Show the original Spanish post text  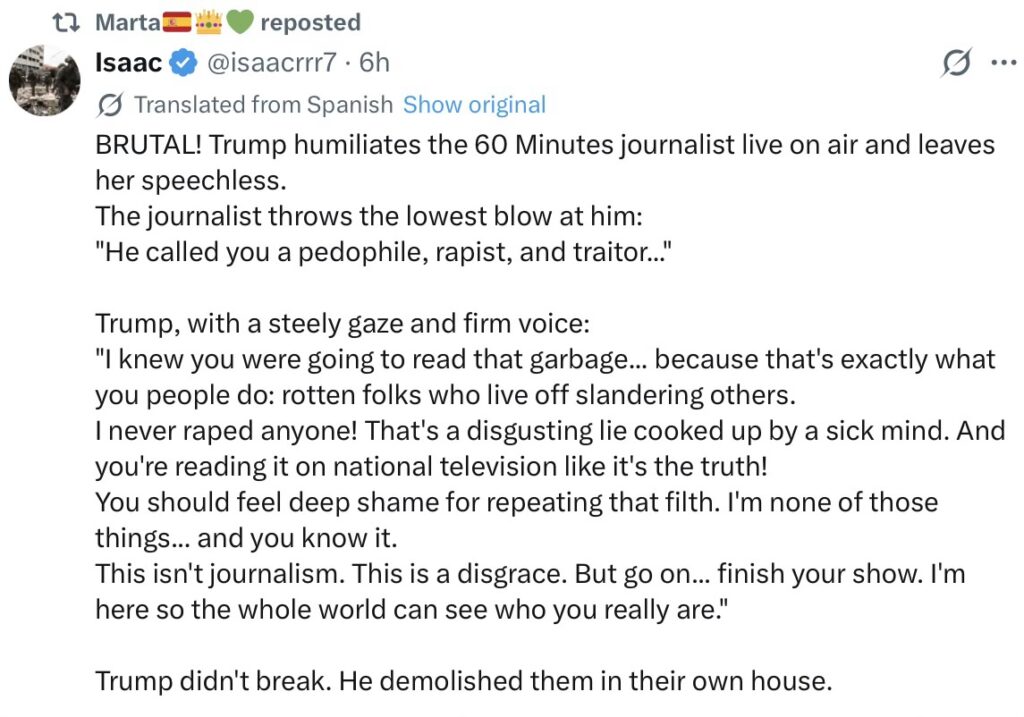pyautogui.click(x=474, y=105)
